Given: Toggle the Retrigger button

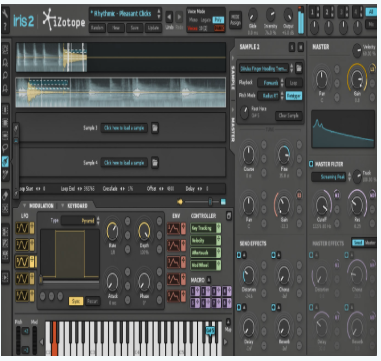Looking at the screenshot, I should click(293, 96).
